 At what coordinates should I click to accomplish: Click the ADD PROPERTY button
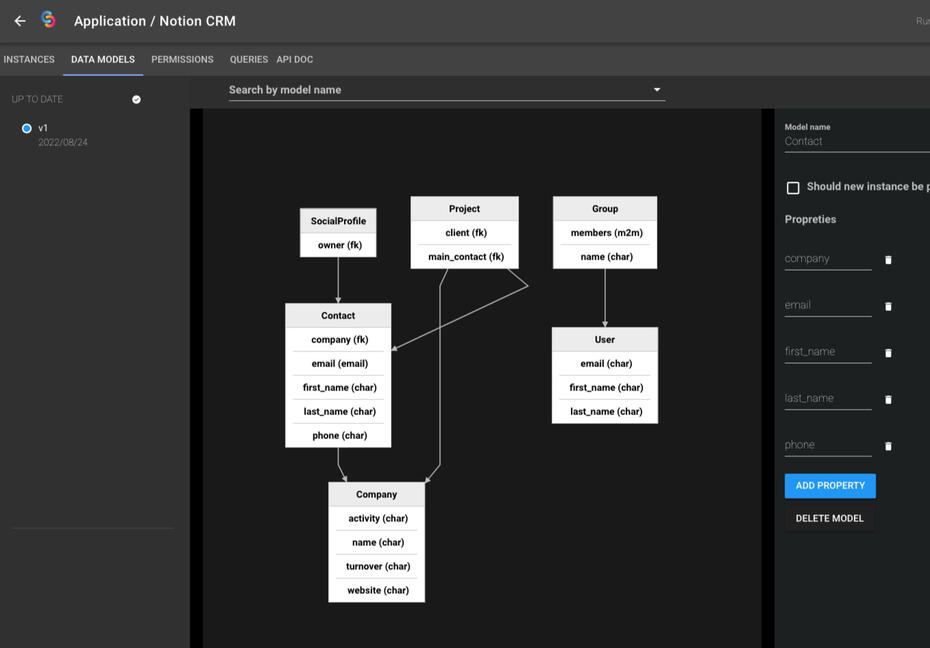coord(830,485)
